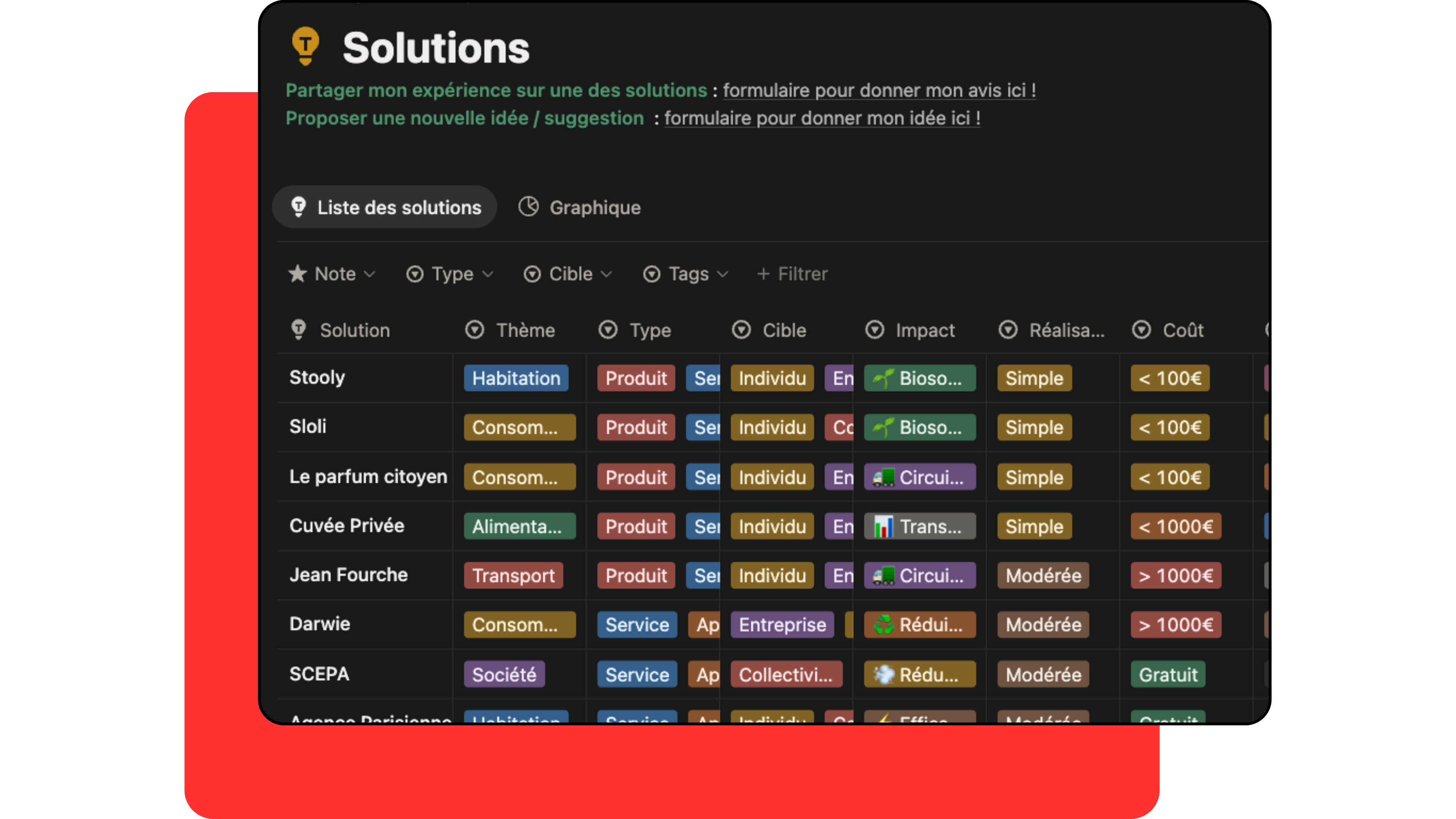Click the green Gratuit tag in SCEPA row
1456x819 pixels.
[1168, 674]
